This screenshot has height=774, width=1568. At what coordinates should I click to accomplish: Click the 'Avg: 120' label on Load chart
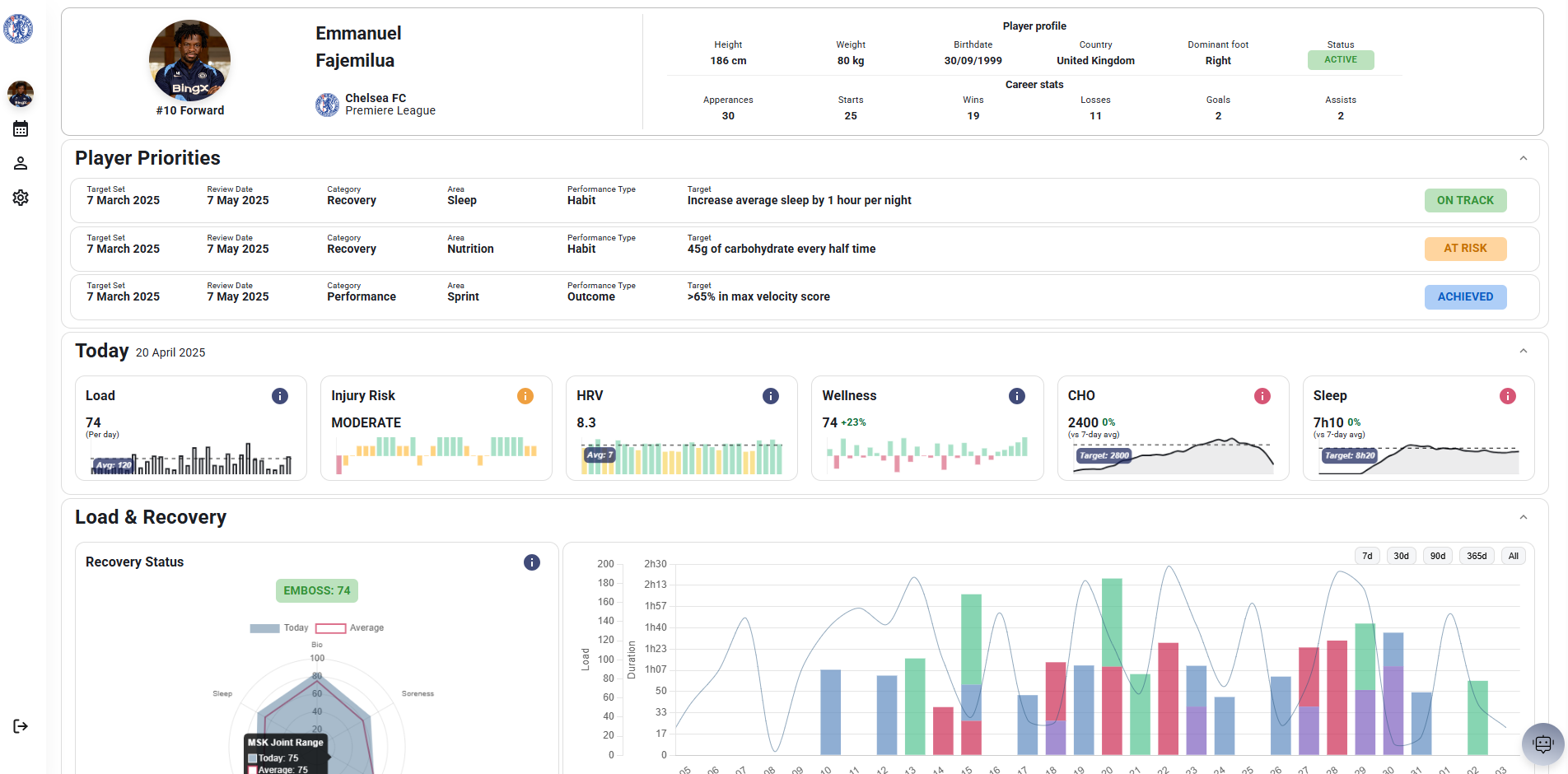114,465
